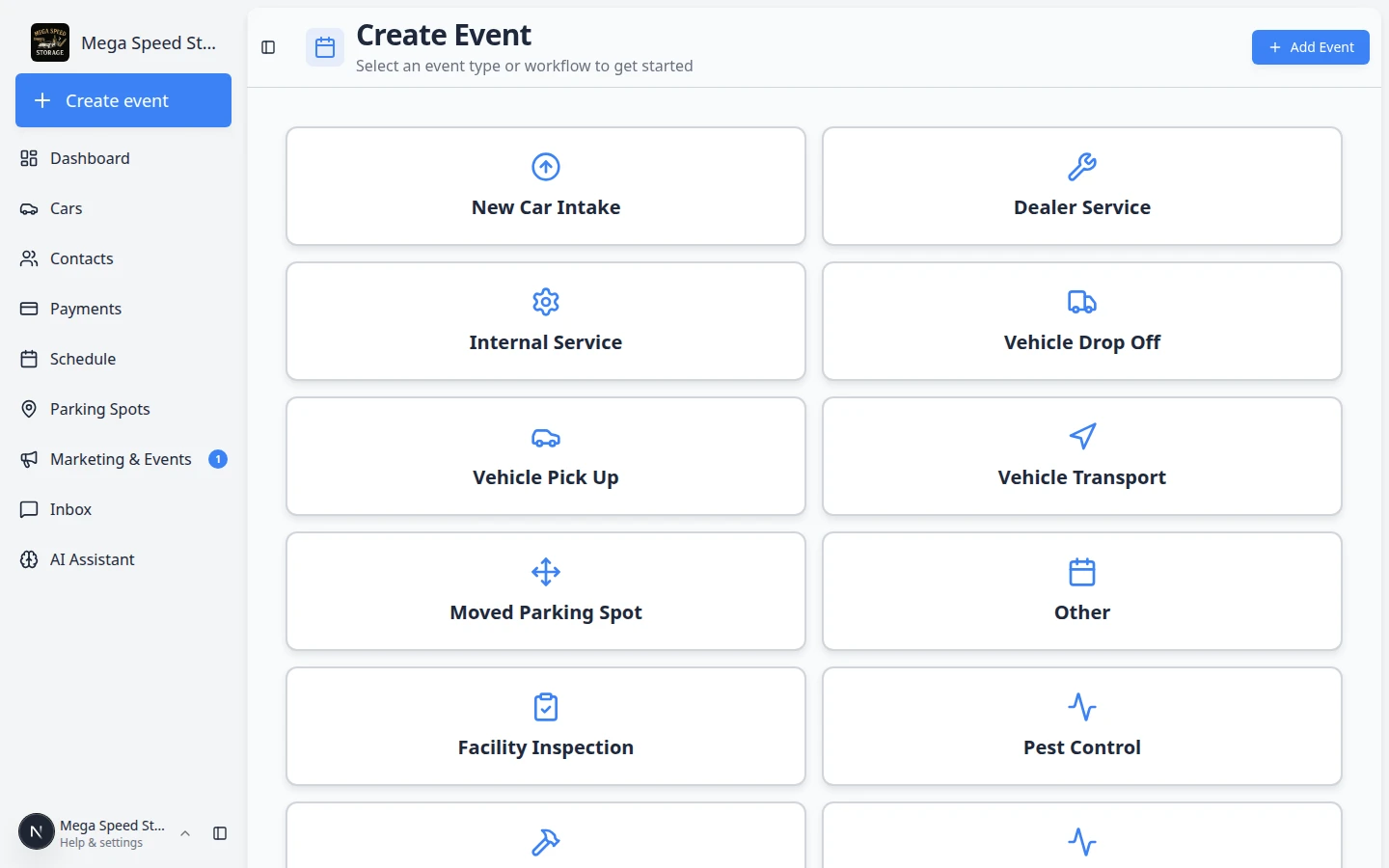1389x868 pixels.
Task: Select the Facility Inspection card
Action: tap(546, 726)
